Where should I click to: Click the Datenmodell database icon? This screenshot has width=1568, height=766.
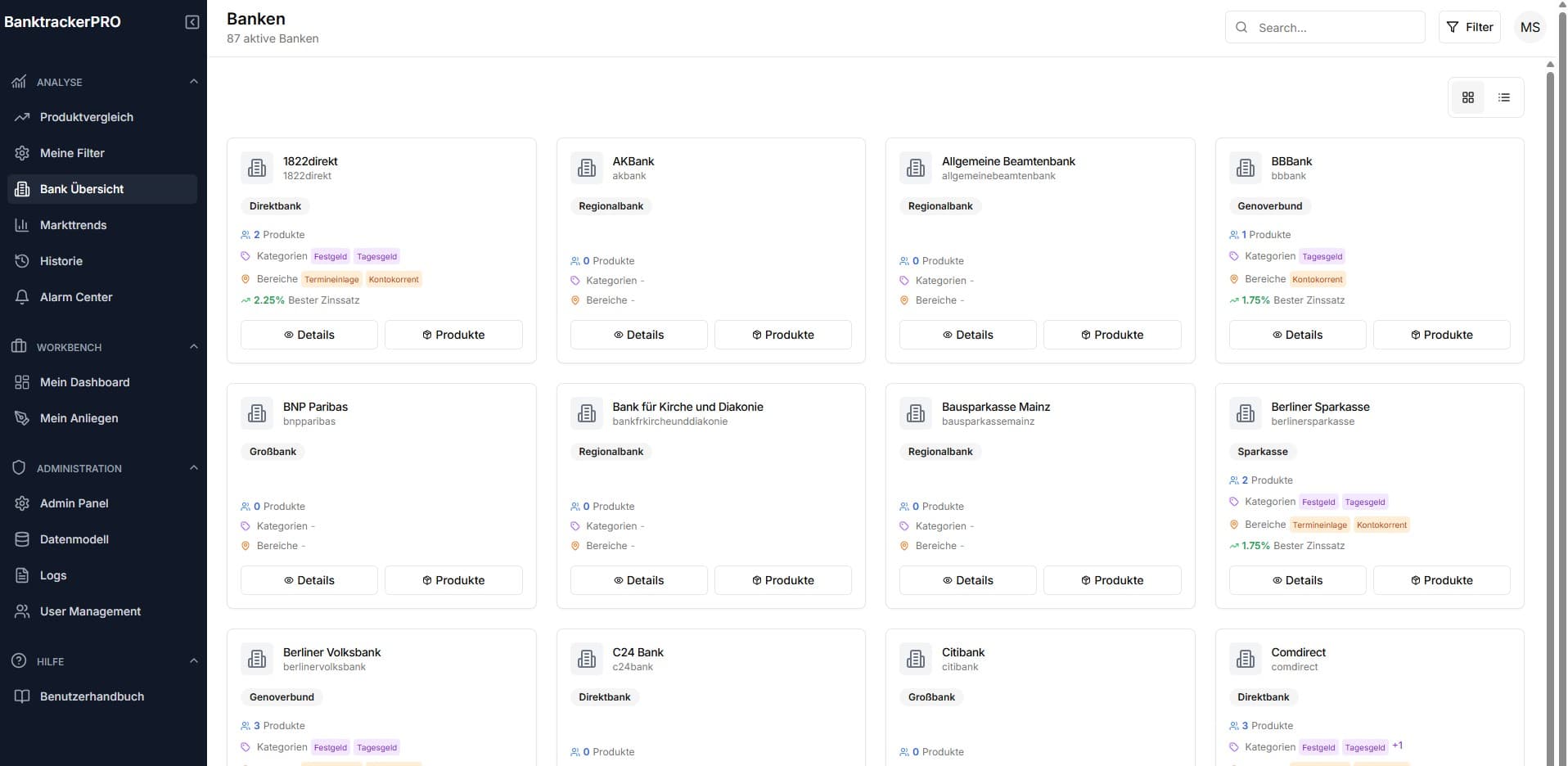22,539
